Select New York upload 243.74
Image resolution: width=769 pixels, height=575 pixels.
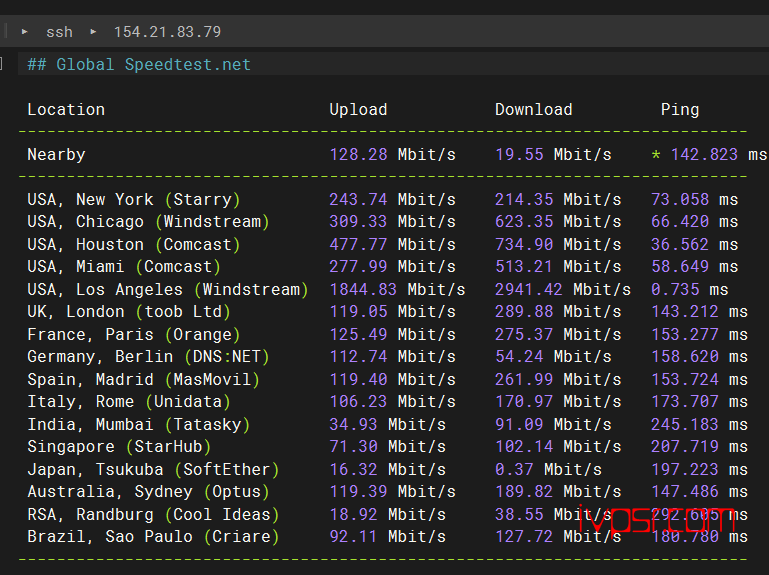(x=358, y=200)
